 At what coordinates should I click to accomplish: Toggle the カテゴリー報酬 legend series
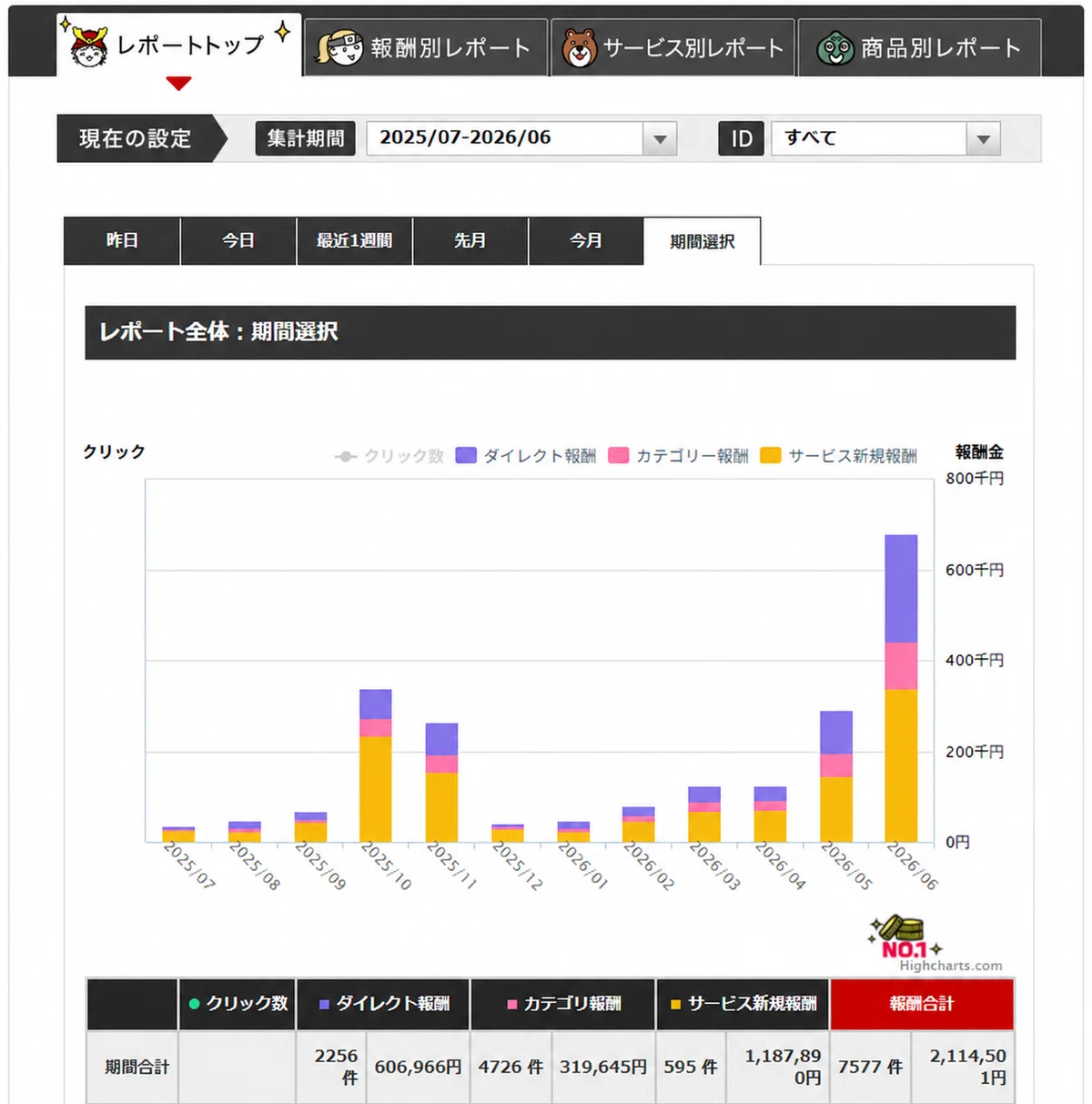click(679, 456)
